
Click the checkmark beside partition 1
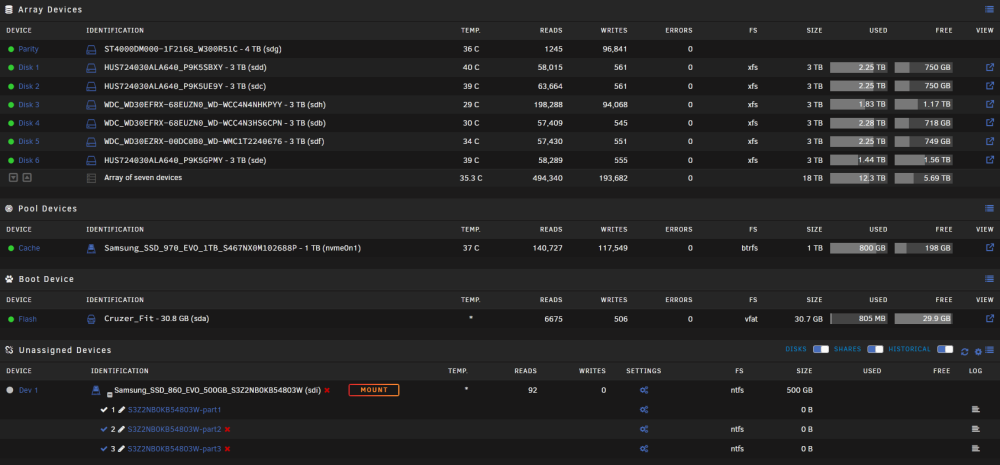pyautogui.click(x=104, y=410)
